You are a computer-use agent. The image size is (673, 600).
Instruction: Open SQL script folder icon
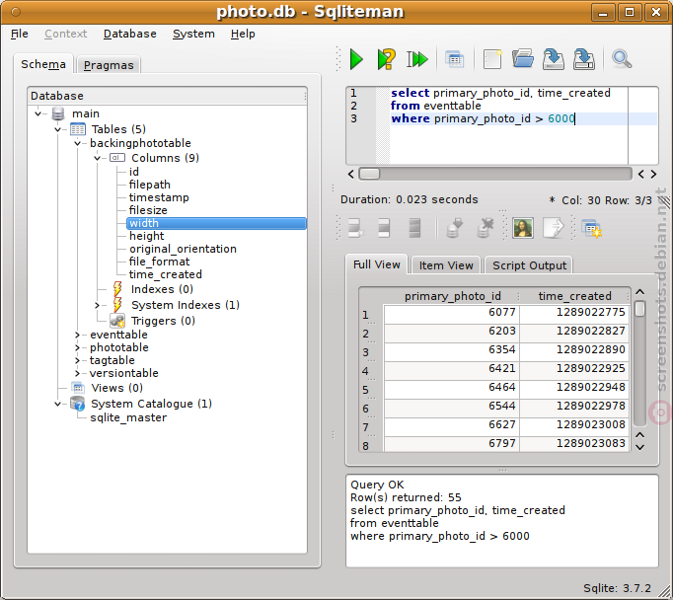click(523, 58)
